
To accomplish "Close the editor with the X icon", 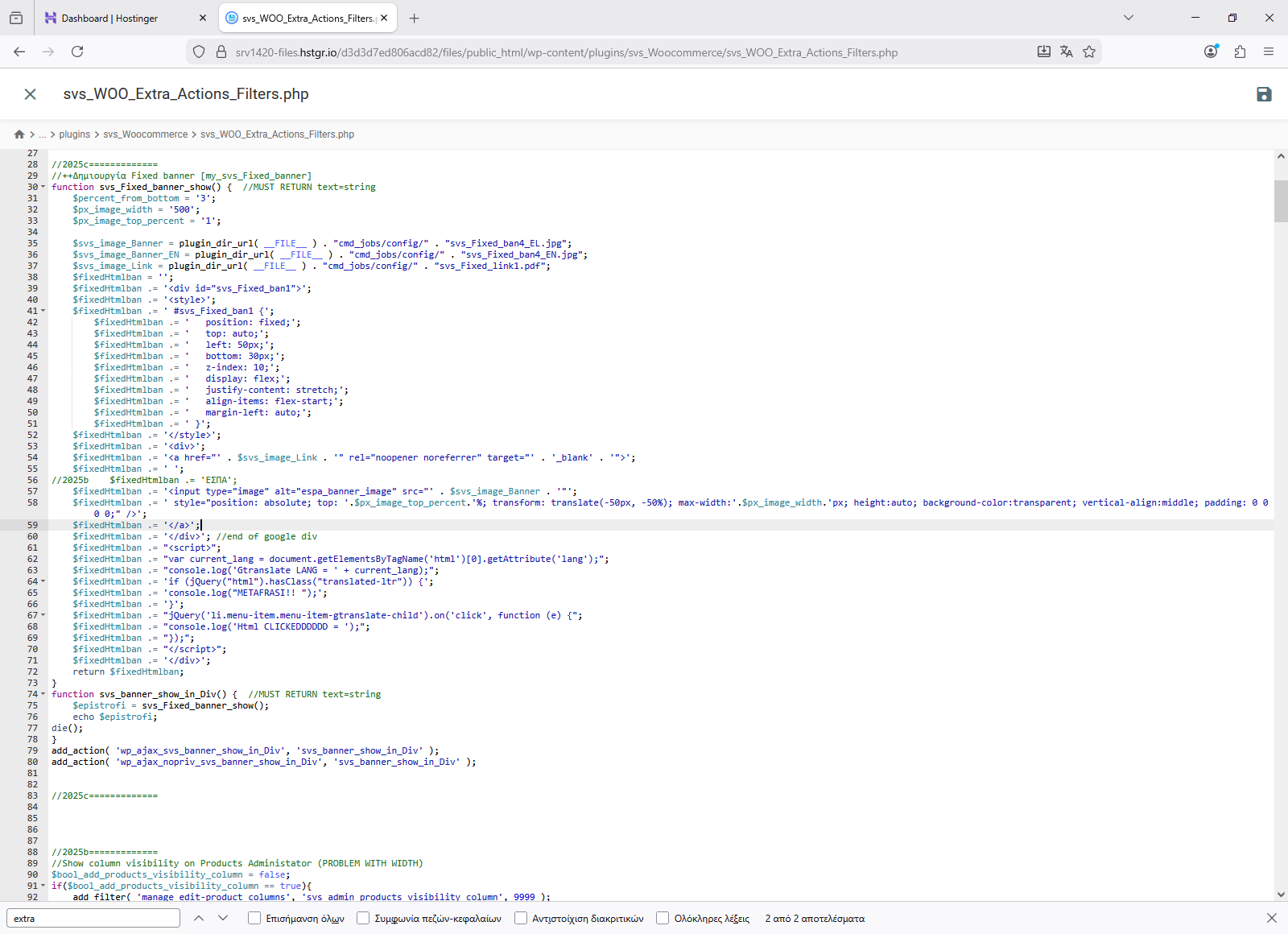I will pyautogui.click(x=31, y=94).
